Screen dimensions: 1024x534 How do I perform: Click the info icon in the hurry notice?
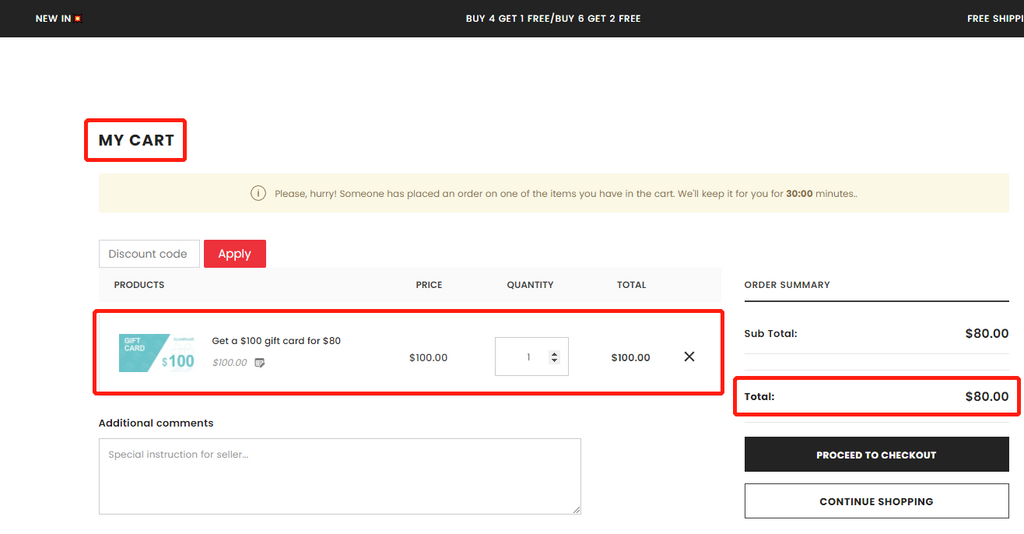[258, 193]
